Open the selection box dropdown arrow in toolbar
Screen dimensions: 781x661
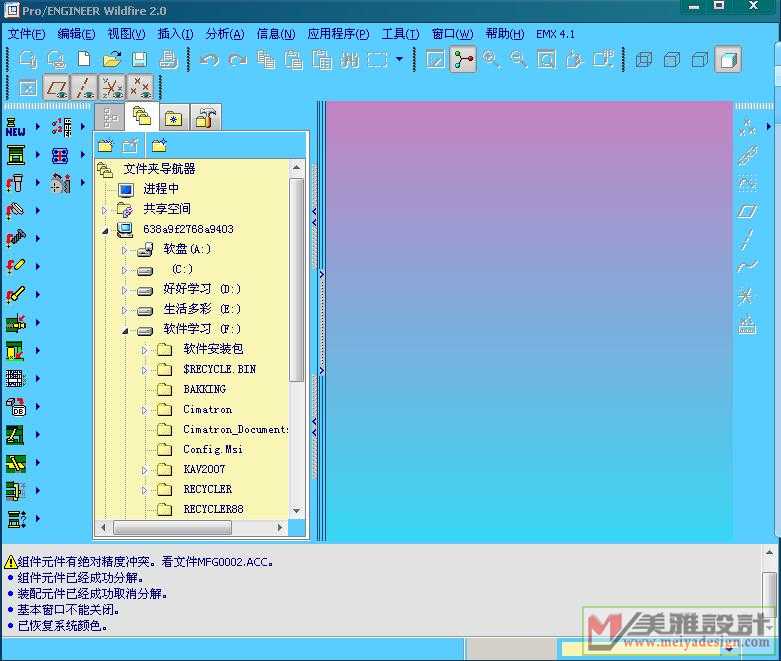click(x=399, y=59)
